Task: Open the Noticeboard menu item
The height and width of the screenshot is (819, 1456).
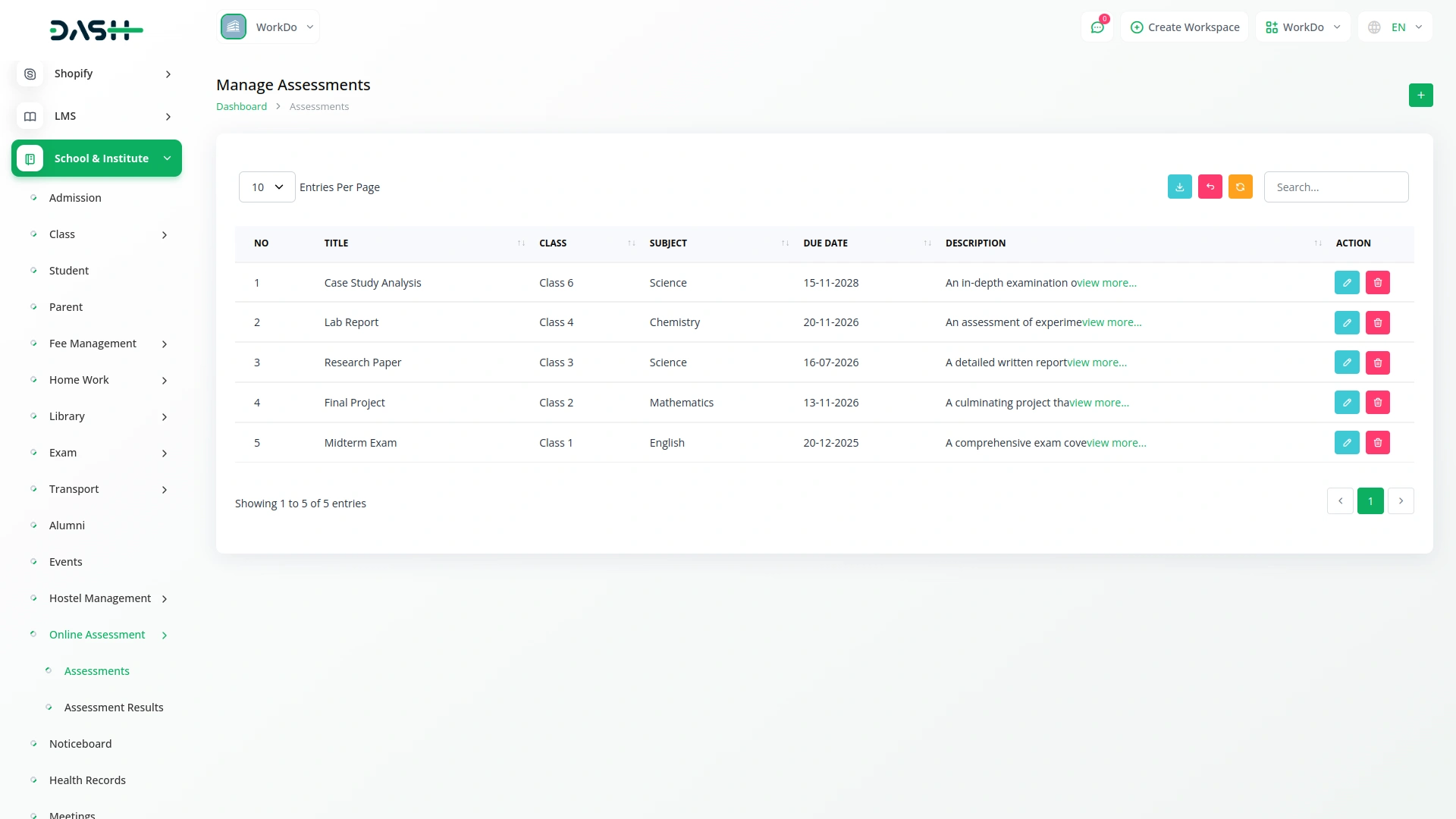Action: pyautogui.click(x=80, y=744)
